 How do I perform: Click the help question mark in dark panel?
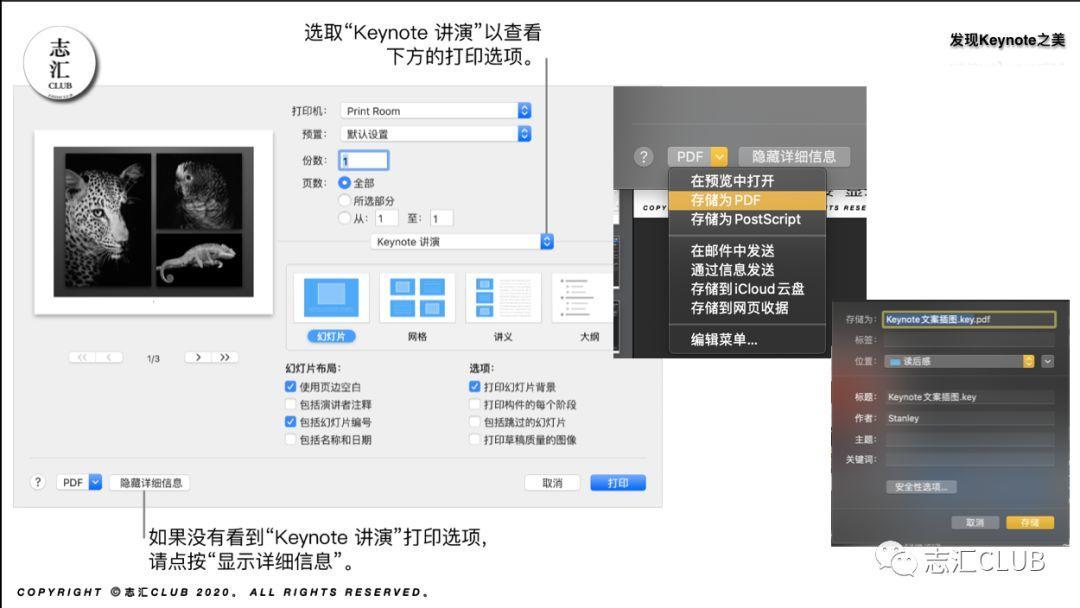point(643,157)
